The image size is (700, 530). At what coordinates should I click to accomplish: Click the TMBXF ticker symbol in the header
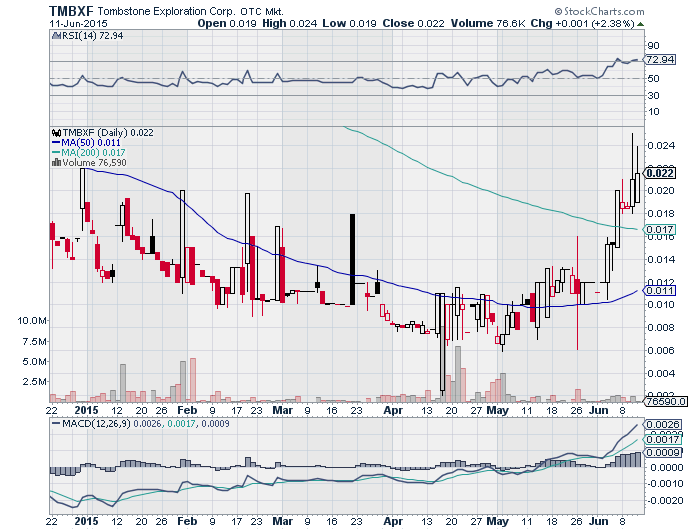(71, 11)
